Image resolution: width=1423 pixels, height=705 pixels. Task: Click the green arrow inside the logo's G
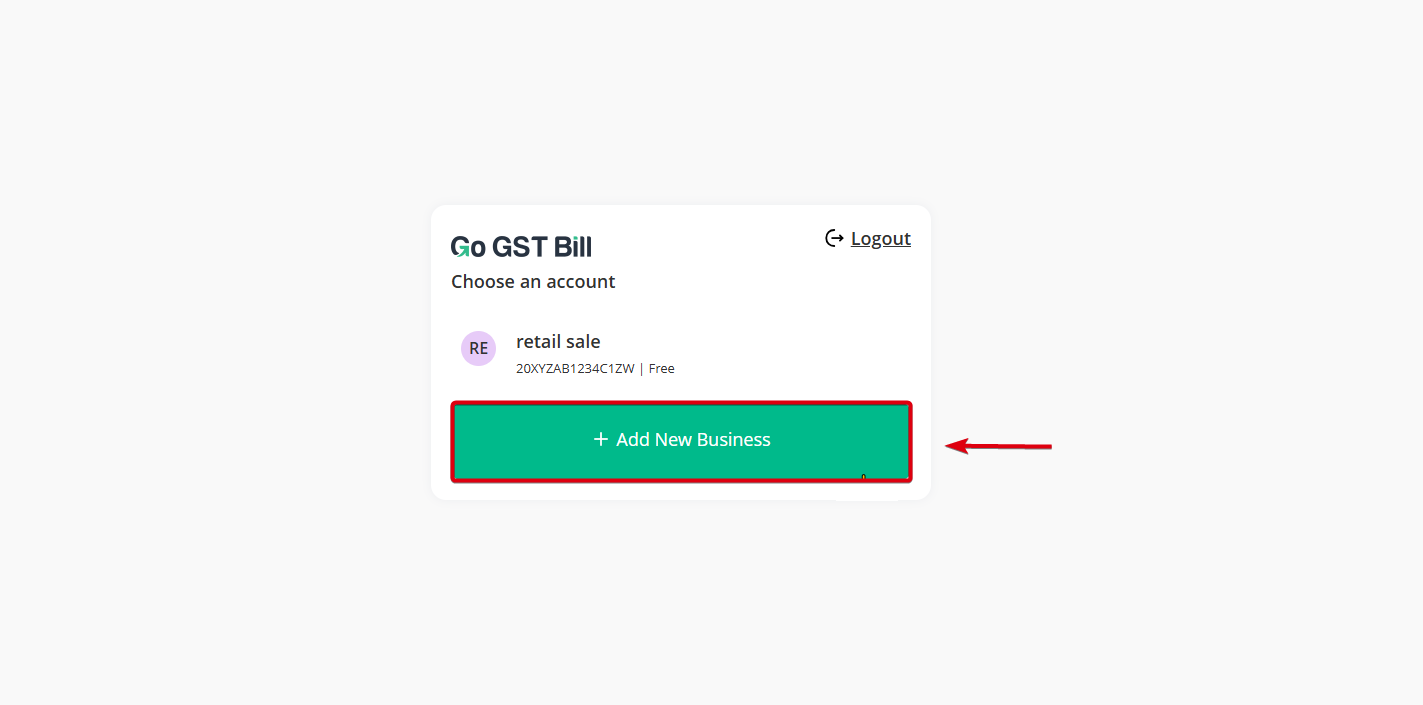pyautogui.click(x=463, y=251)
